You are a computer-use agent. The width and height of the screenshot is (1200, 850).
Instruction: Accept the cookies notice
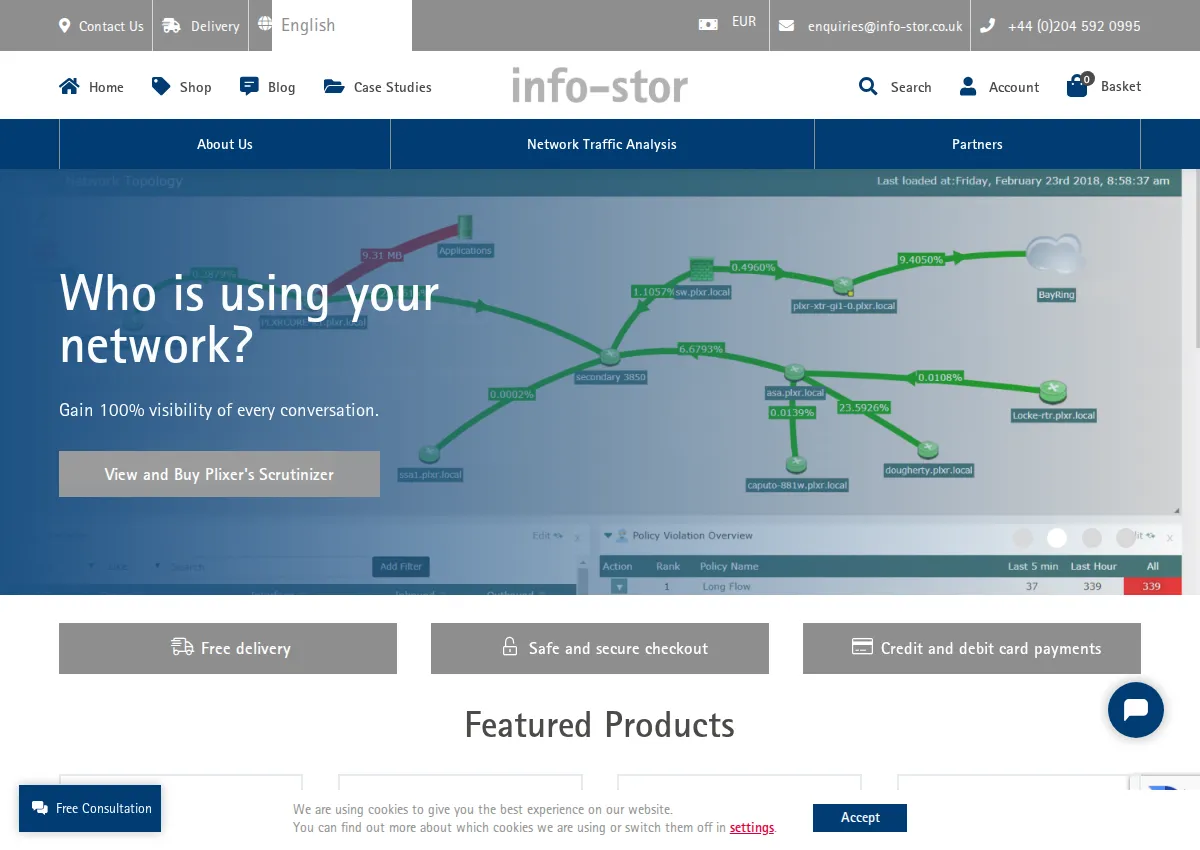pyautogui.click(x=860, y=817)
